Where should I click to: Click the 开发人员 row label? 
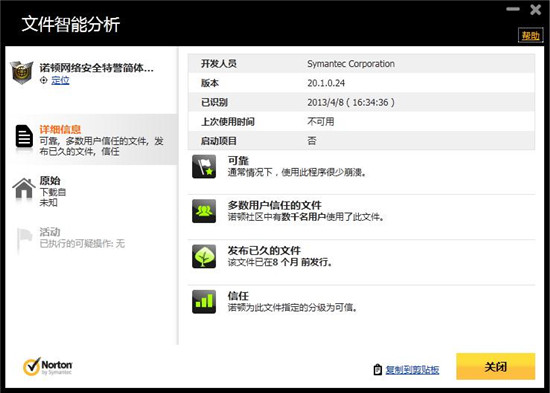pos(219,64)
